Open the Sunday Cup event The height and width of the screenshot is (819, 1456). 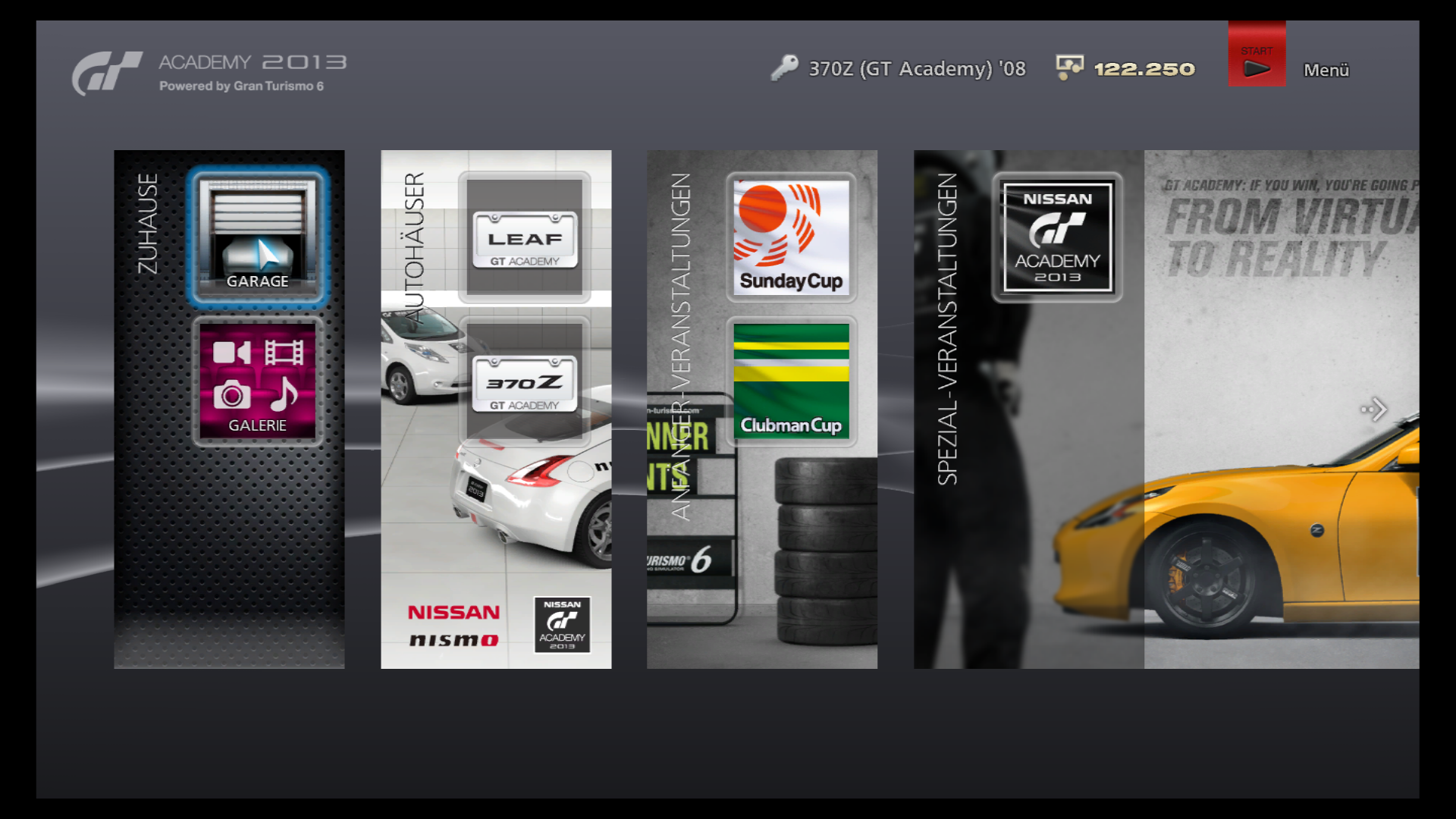[792, 237]
